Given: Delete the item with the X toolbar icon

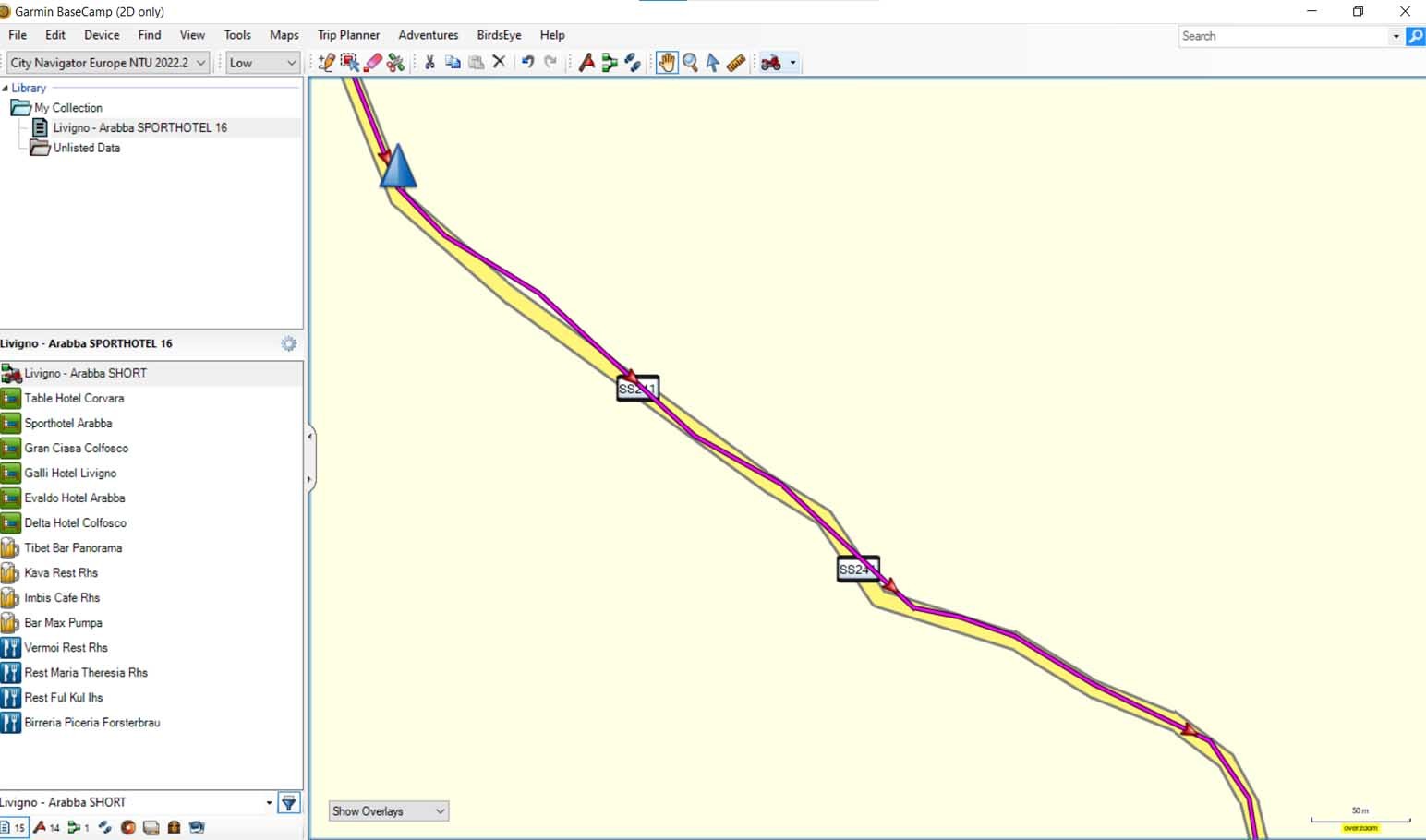Looking at the screenshot, I should click(x=499, y=62).
